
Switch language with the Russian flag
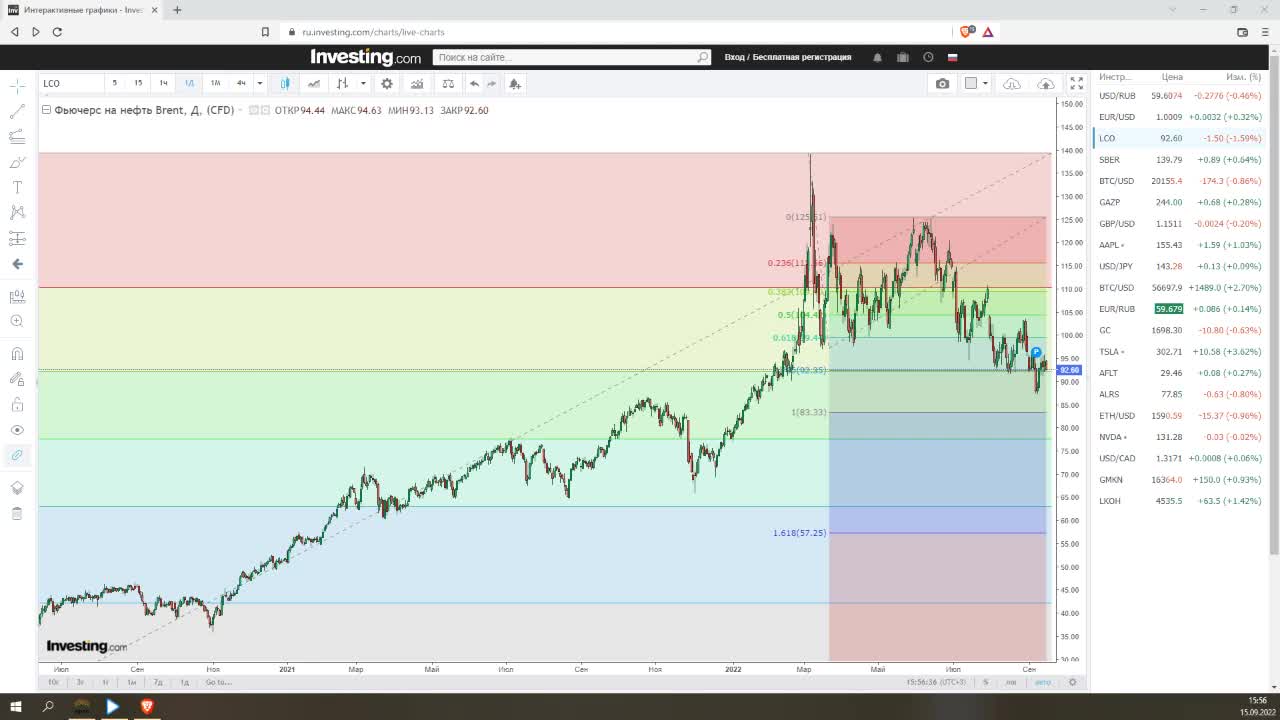tap(953, 57)
